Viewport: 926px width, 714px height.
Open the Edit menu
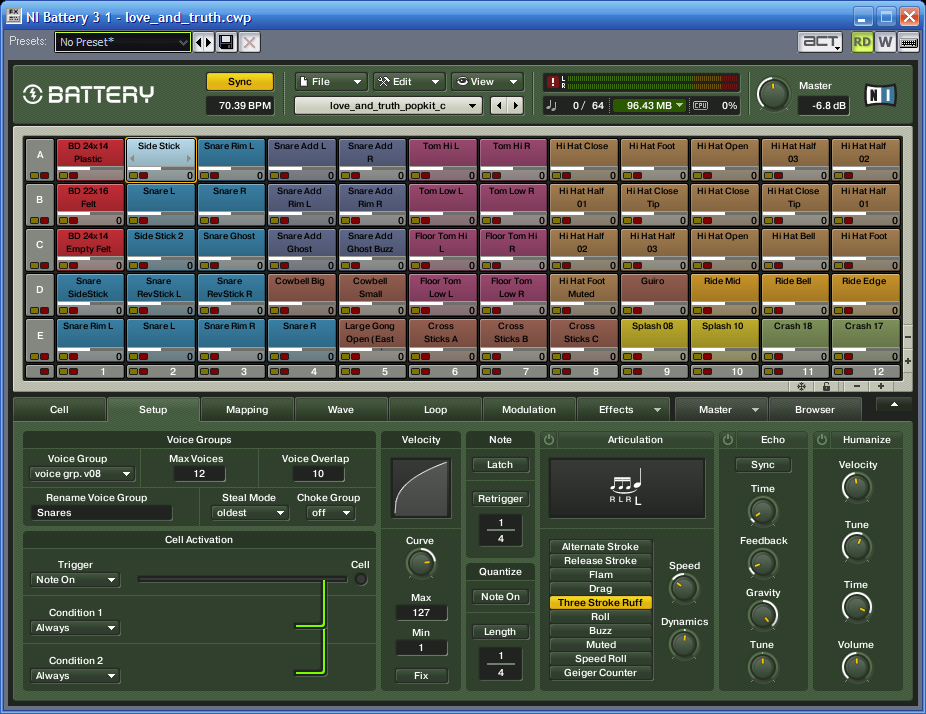[x=409, y=81]
